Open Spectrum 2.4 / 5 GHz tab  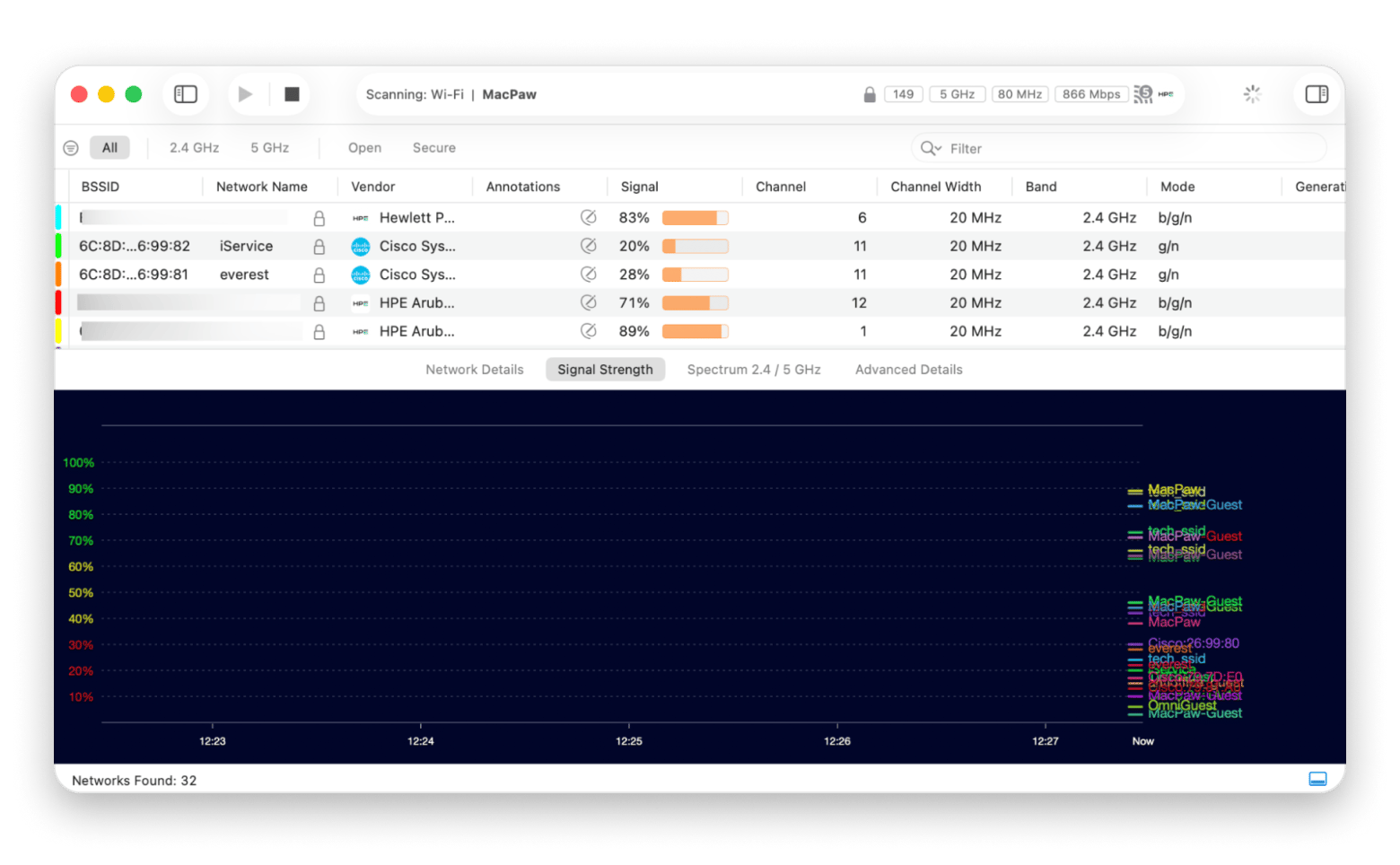754,370
